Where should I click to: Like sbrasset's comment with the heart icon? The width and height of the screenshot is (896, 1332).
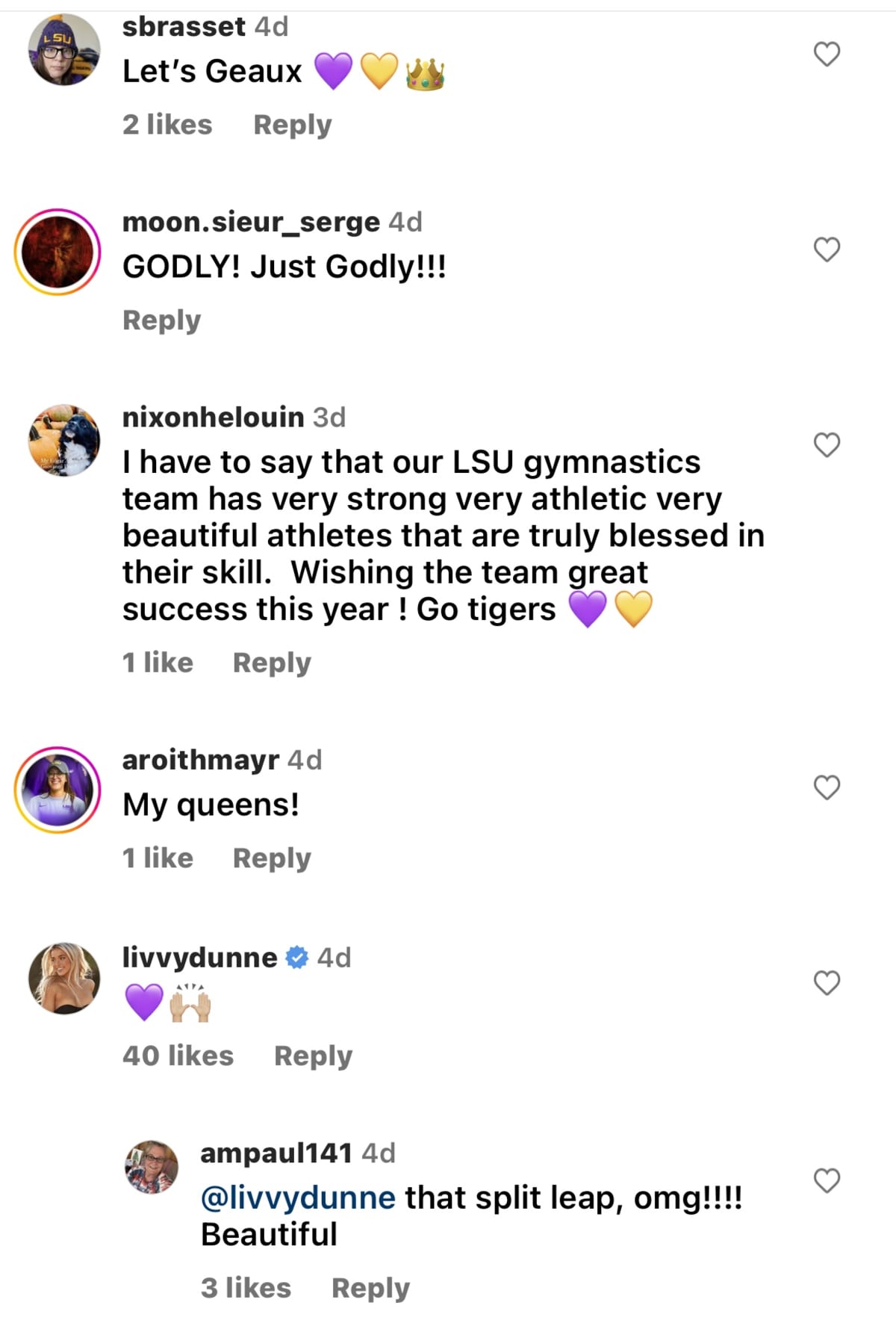[x=826, y=55]
